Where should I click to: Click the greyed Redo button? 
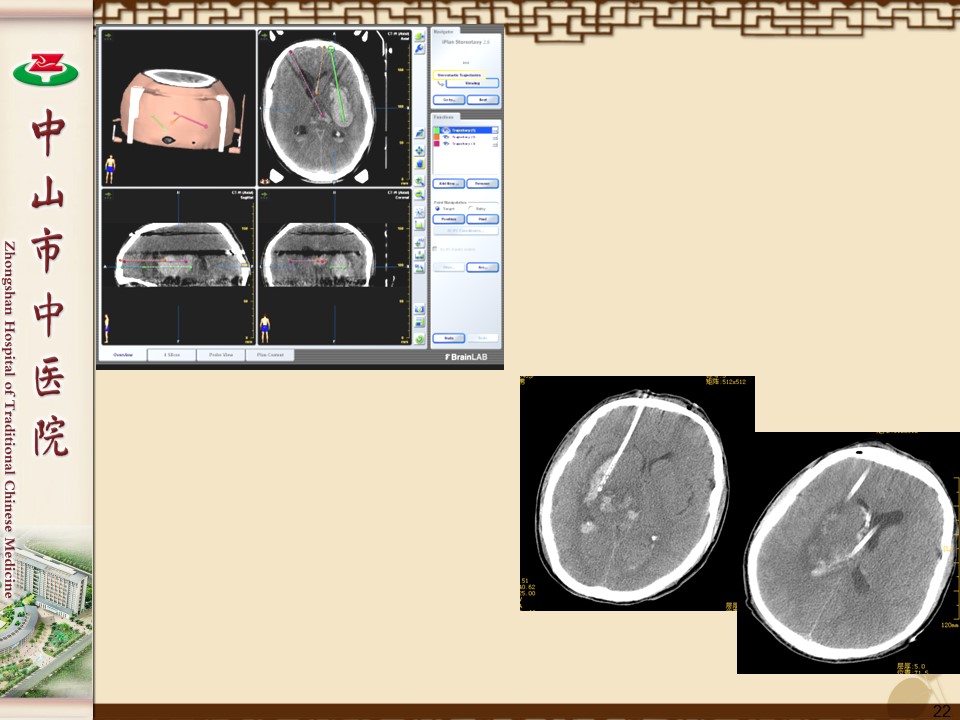[482, 338]
